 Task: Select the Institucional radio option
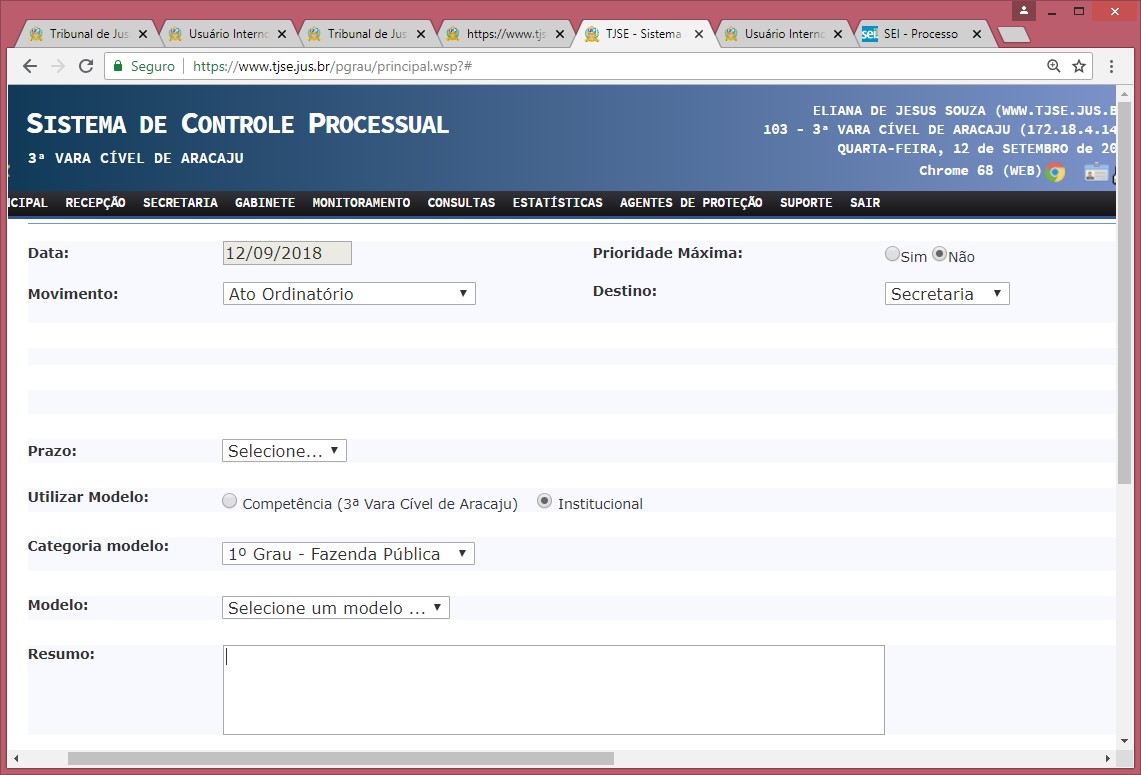click(x=545, y=502)
